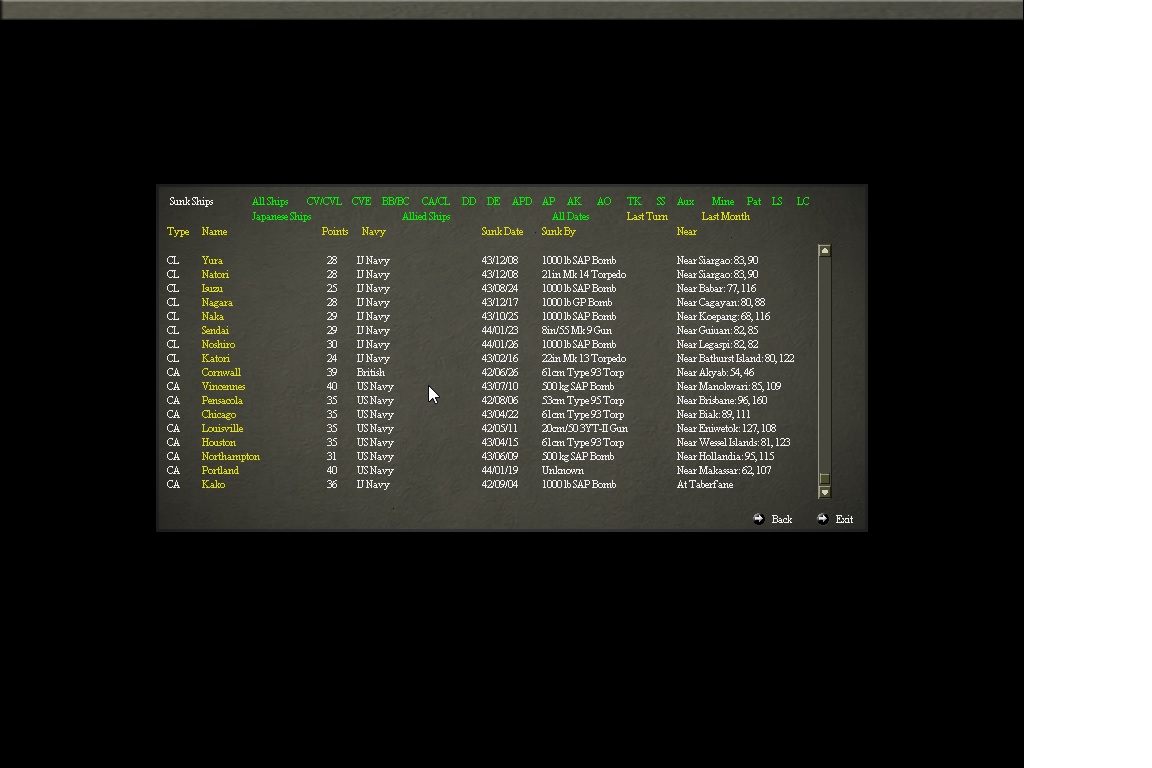Open ship Yura in the list
Image resolution: width=1152 pixels, height=768 pixels.
pos(212,261)
